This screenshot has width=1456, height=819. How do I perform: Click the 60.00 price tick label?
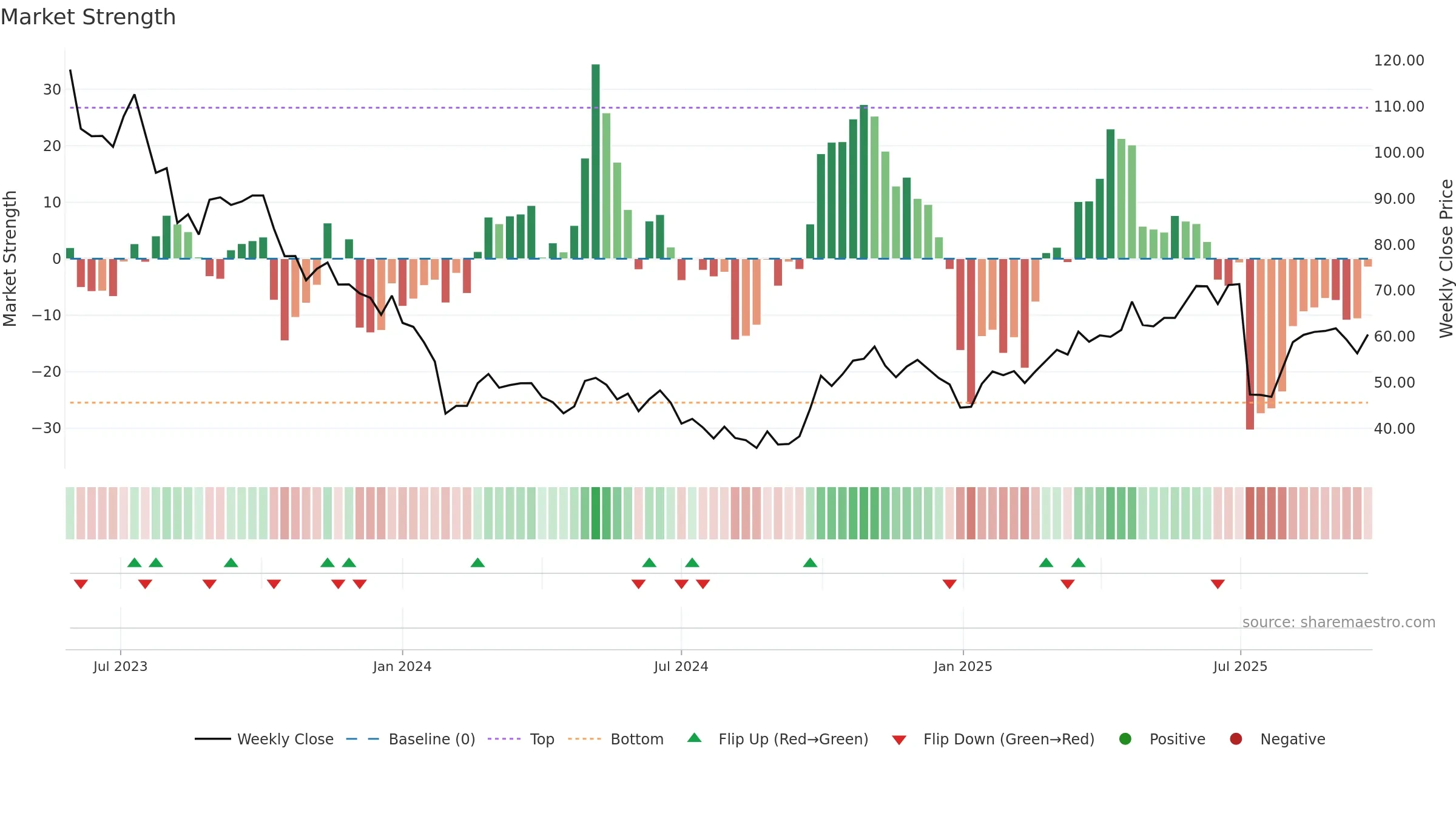click(x=1394, y=337)
